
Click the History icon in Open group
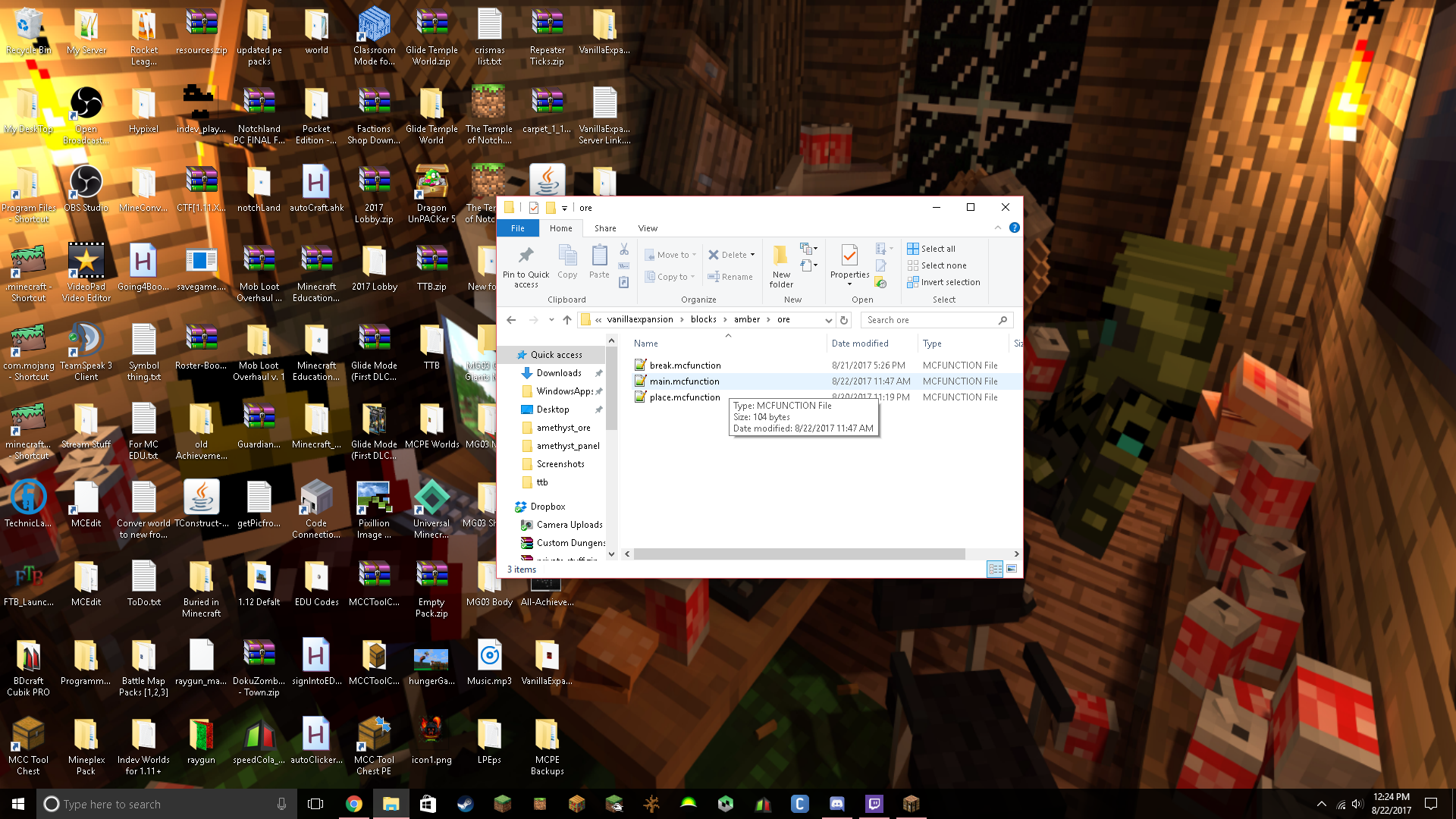(880, 283)
